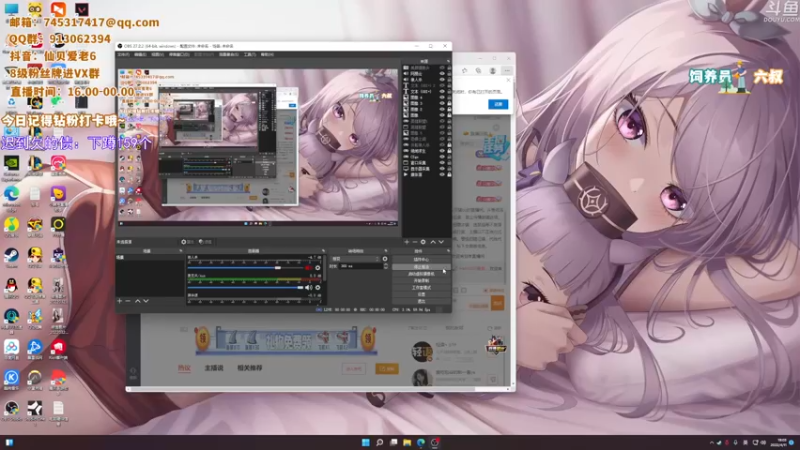Open gear settings for first audio track
The height and width of the screenshot is (450, 800).
click(317, 268)
